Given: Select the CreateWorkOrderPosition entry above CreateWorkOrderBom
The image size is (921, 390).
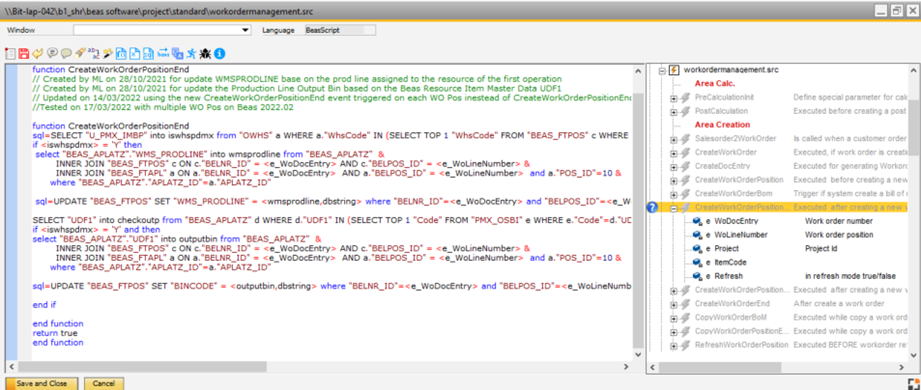Looking at the screenshot, I should coord(739,180).
